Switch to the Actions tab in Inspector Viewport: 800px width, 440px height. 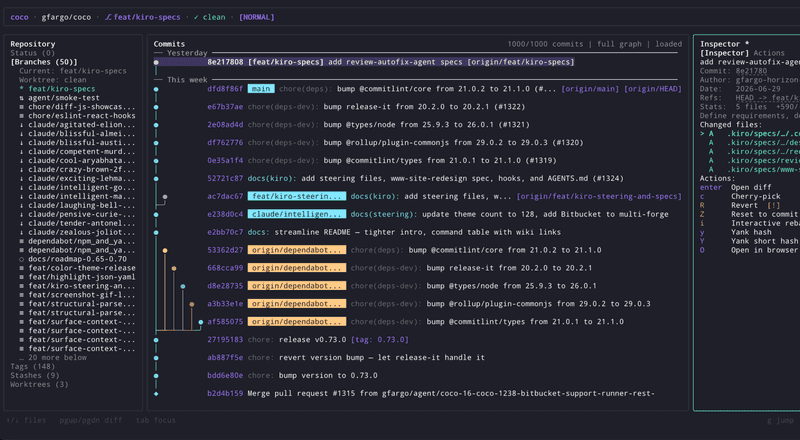point(769,53)
